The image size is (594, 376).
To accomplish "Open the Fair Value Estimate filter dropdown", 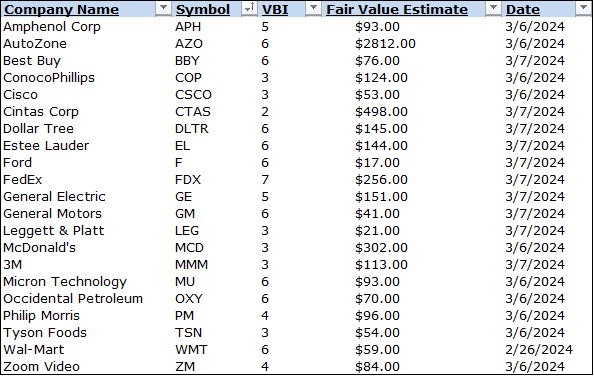I will pyautogui.click(x=493, y=8).
